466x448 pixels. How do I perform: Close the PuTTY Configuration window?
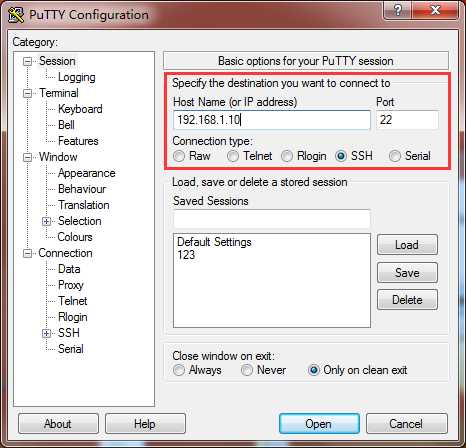coord(435,10)
